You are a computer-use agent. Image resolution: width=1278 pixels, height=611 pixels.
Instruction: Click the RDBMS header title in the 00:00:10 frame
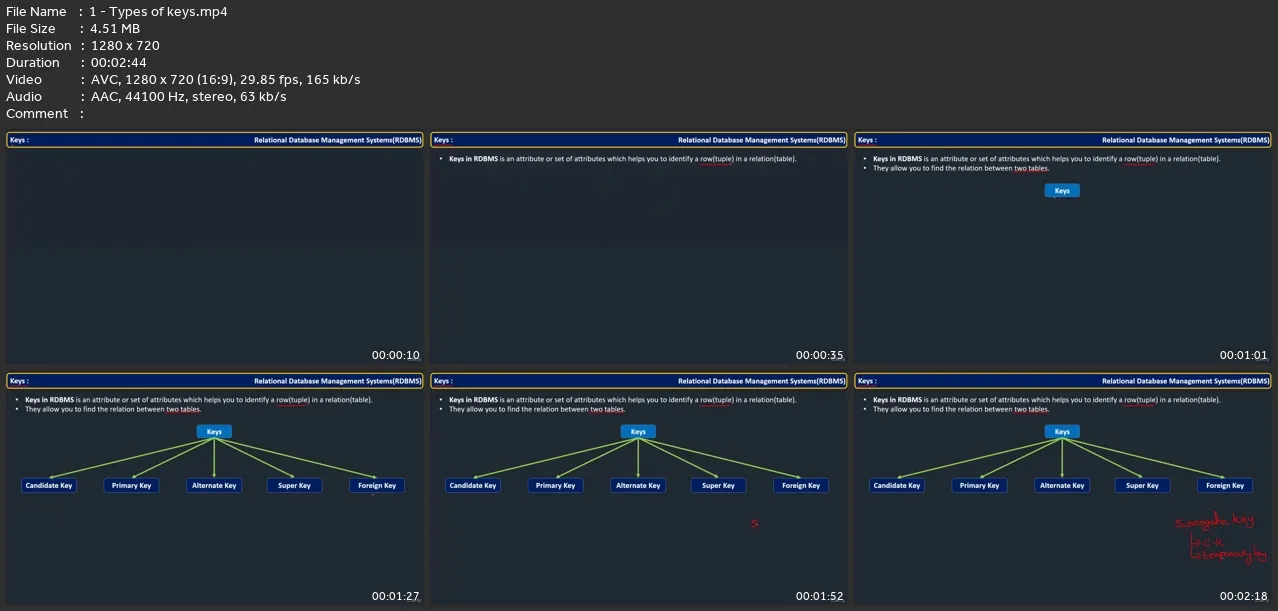(x=338, y=140)
